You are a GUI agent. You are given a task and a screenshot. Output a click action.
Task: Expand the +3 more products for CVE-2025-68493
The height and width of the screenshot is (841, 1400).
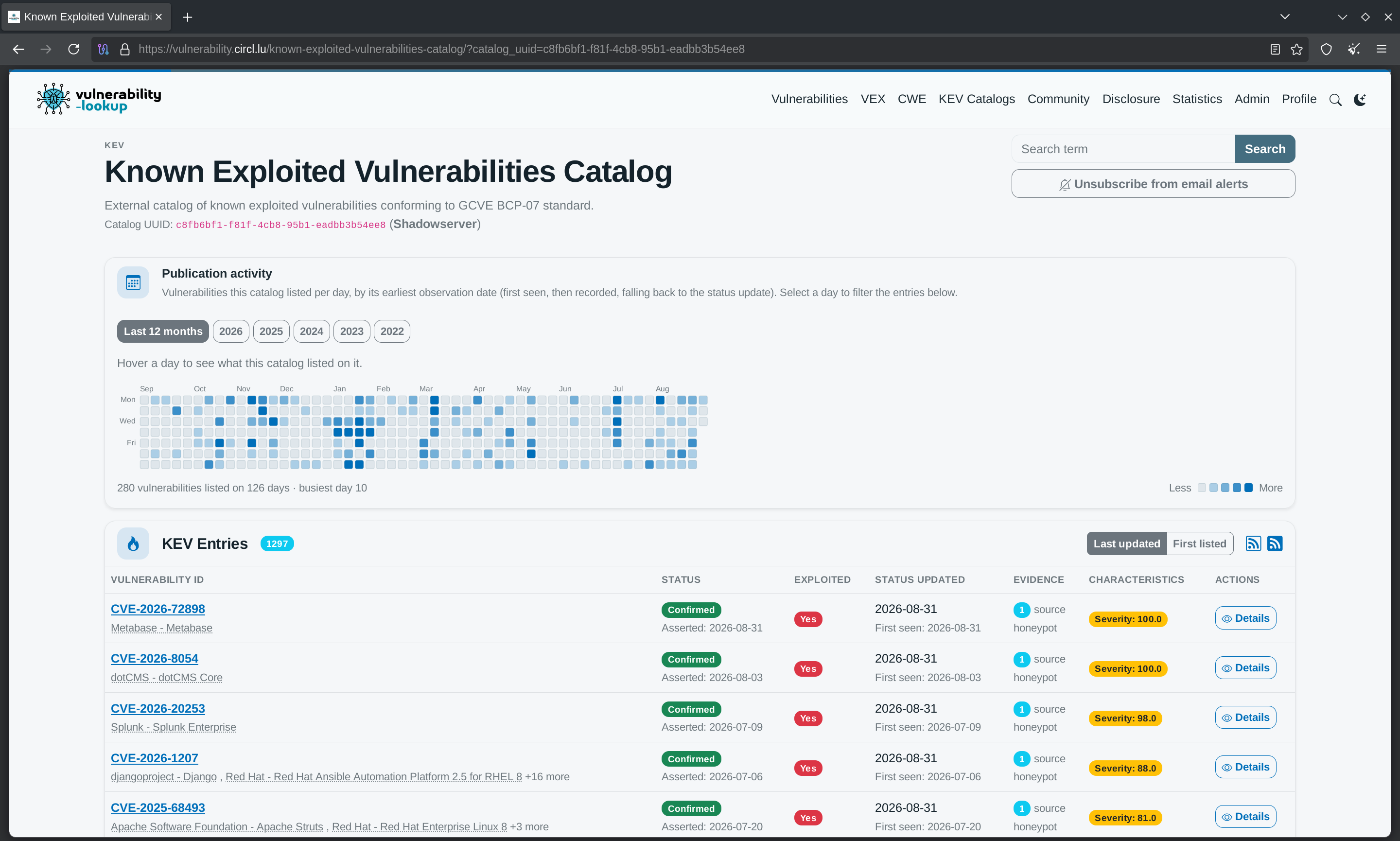pyautogui.click(x=529, y=826)
